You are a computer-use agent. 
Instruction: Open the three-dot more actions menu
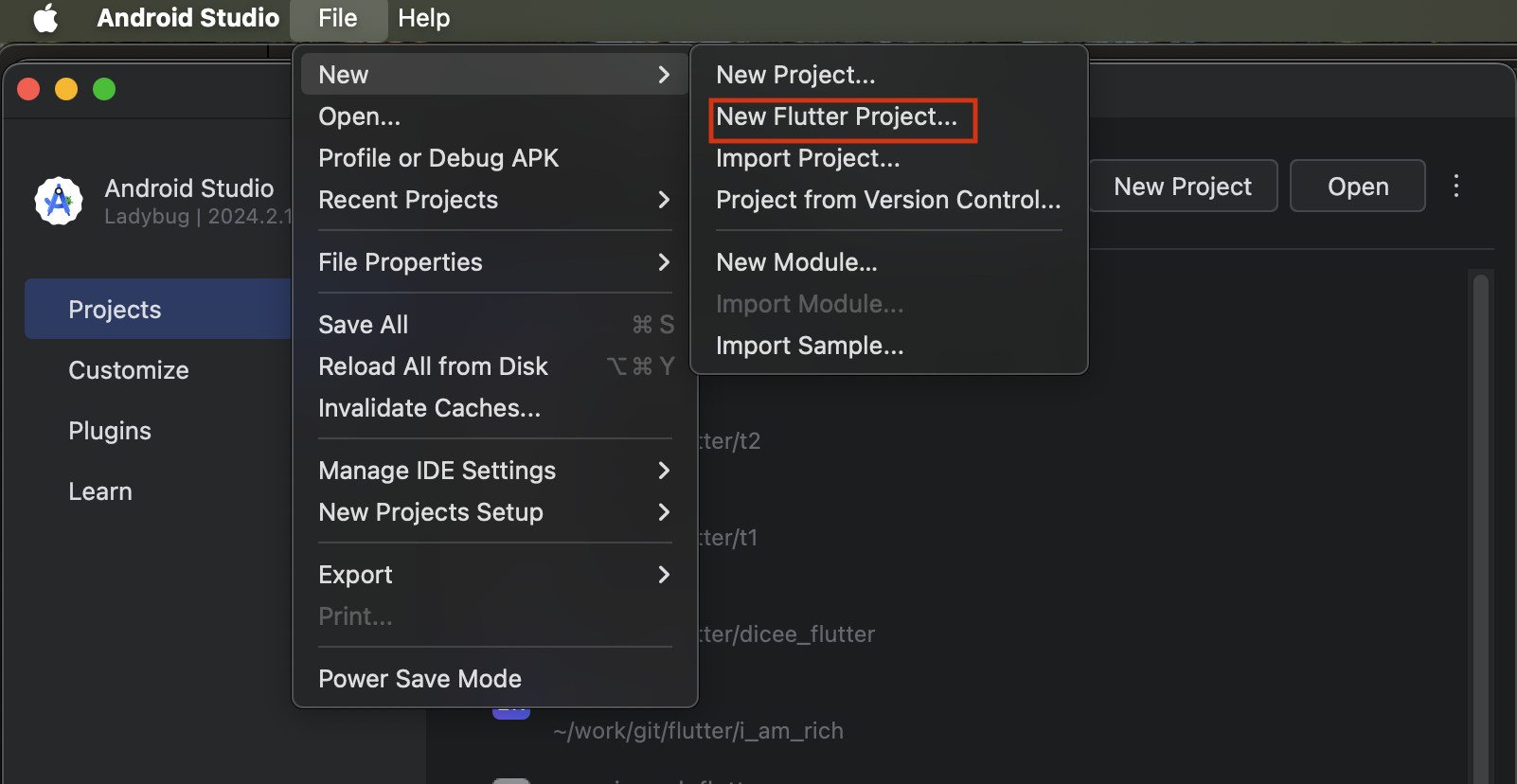tap(1456, 186)
